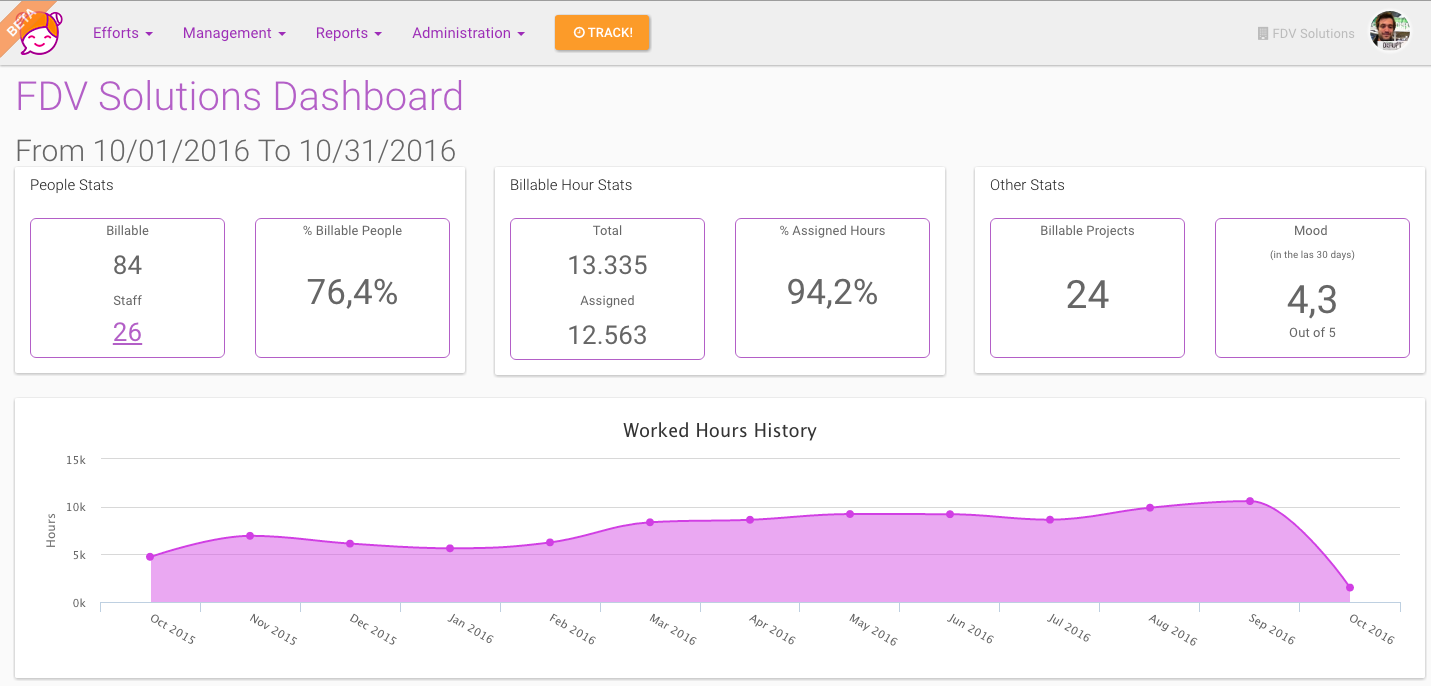1431x686 pixels.
Task: Click the Sep 2016 x-axis label
Action: [1272, 628]
